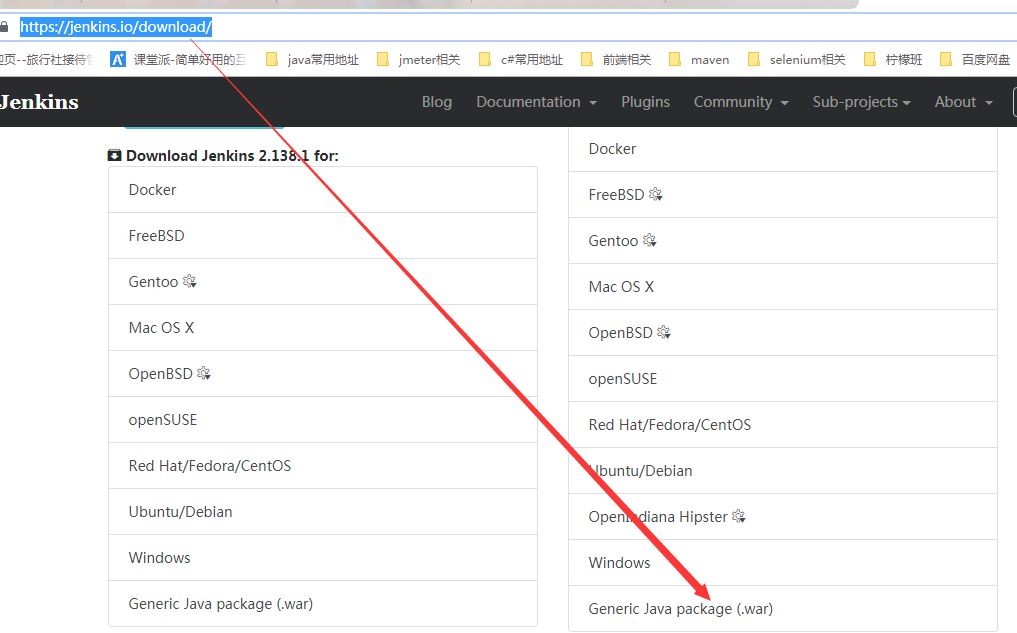
Task: Choose openSUSE in the left download list
Action: pos(323,420)
